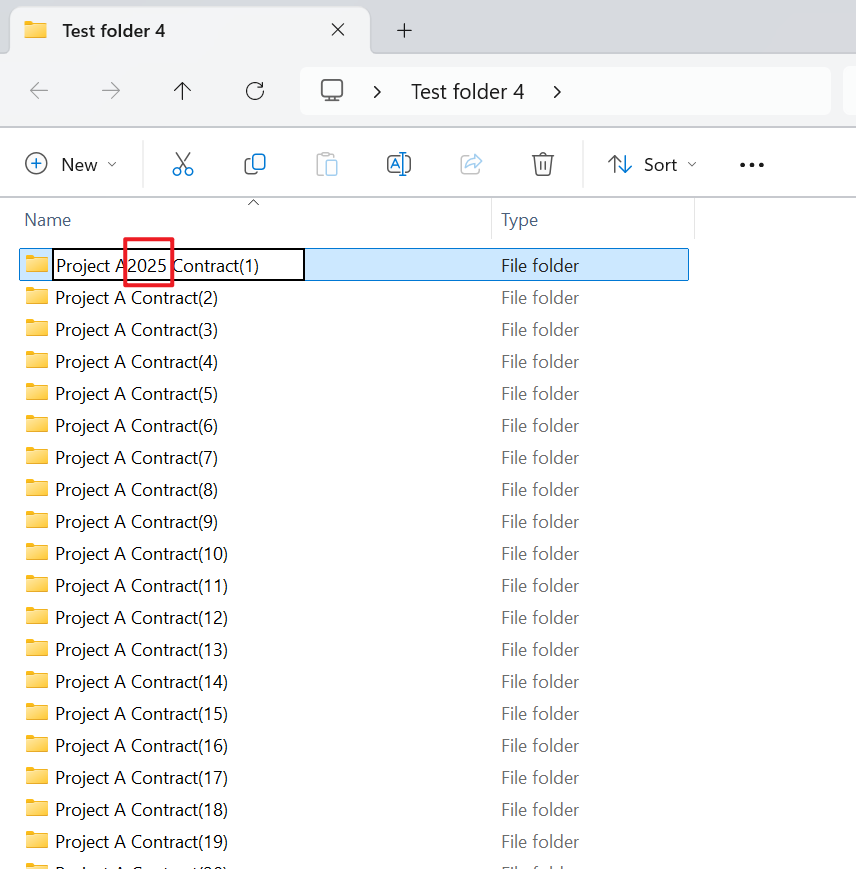Expand chevron after Test folder 4 breadcrumb

point(557,92)
